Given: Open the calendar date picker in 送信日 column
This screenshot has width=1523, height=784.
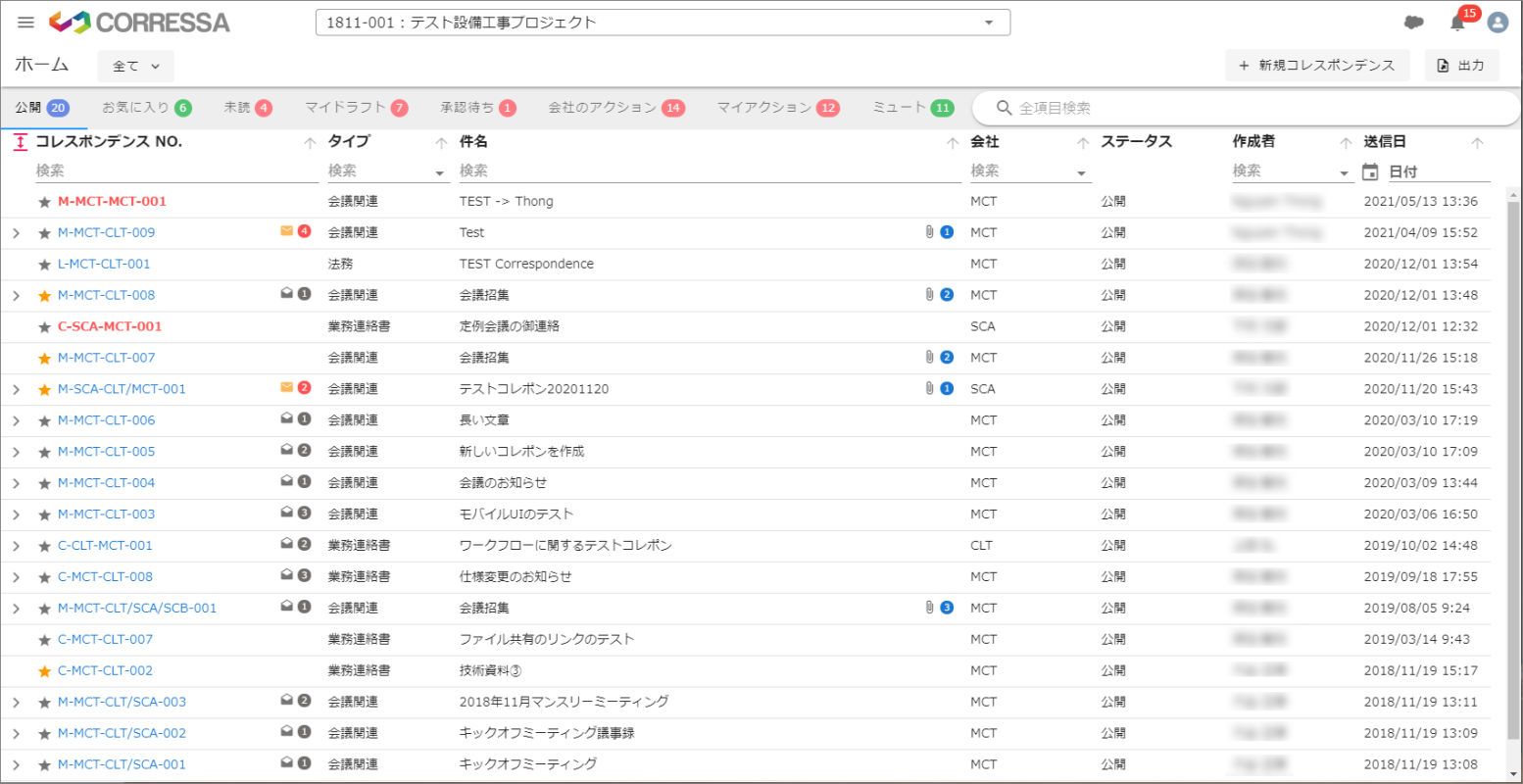Looking at the screenshot, I should 1370,171.
